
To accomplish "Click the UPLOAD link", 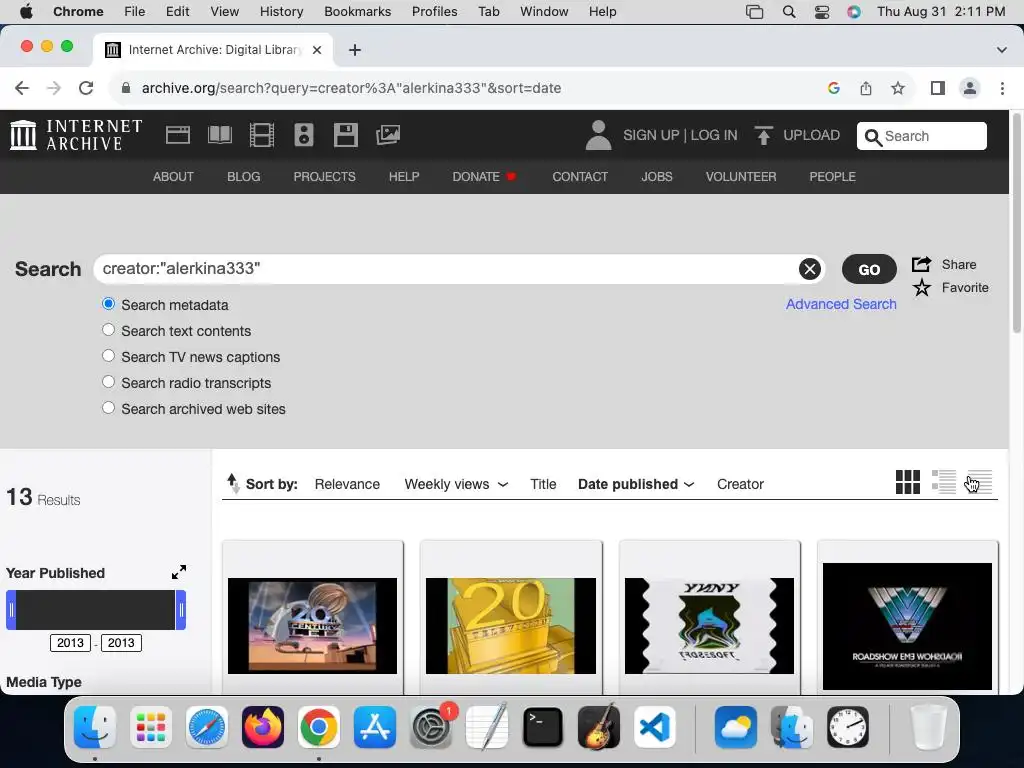I will coord(811,135).
